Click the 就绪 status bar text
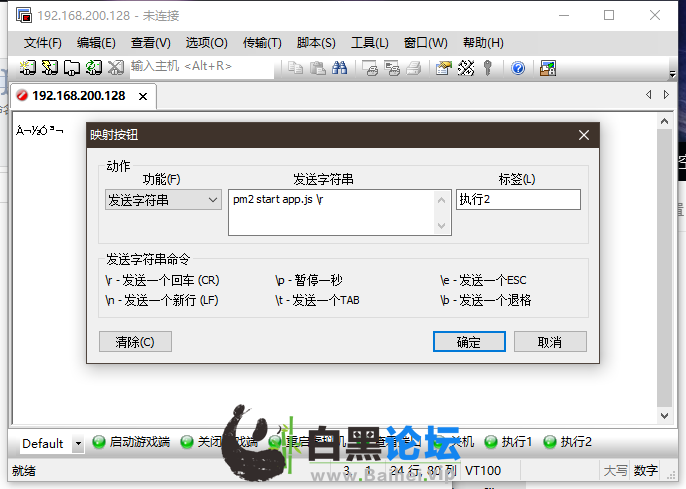This screenshot has width=686, height=489. pos(24,471)
